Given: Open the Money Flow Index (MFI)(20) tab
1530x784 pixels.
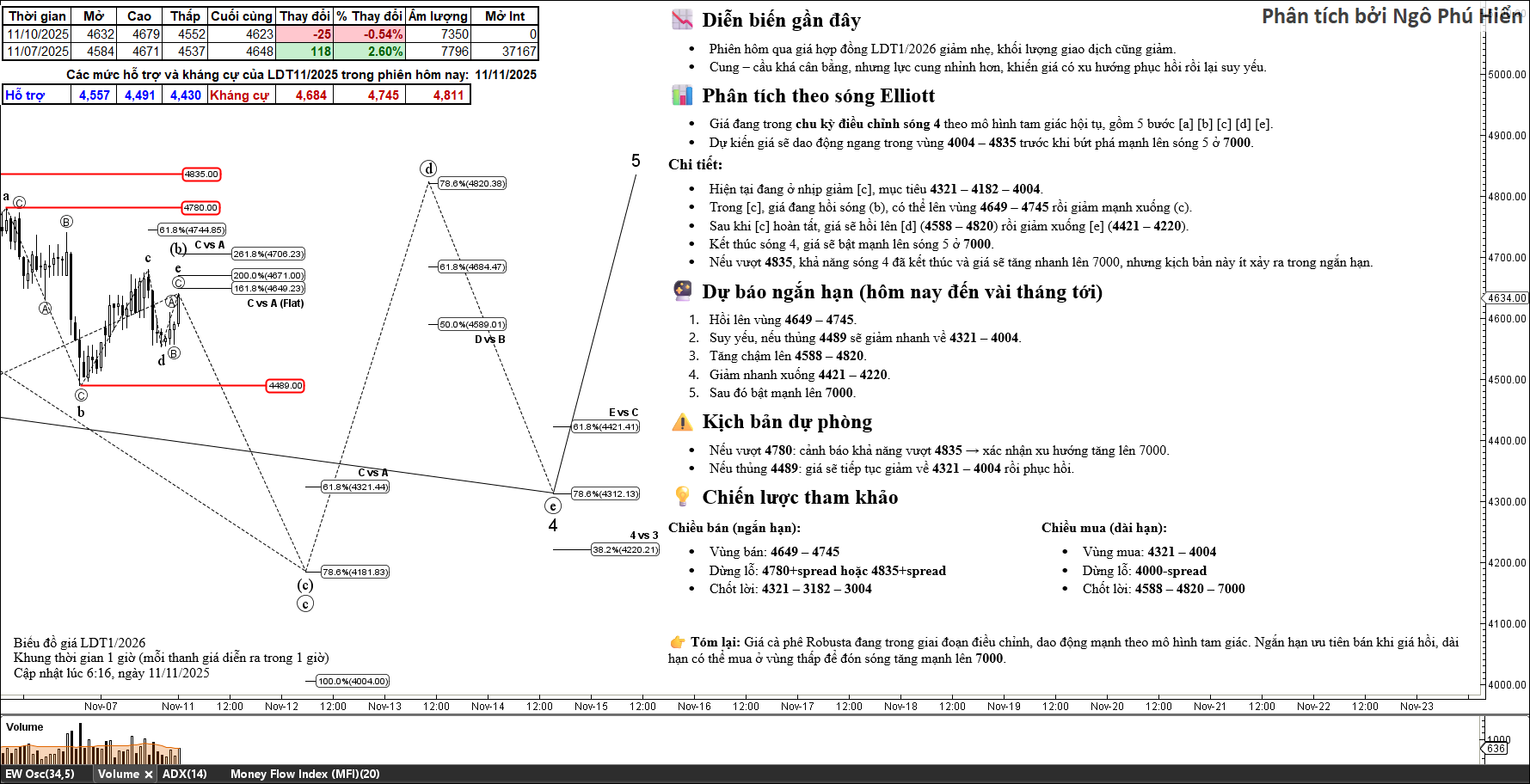Looking at the screenshot, I should [304, 775].
